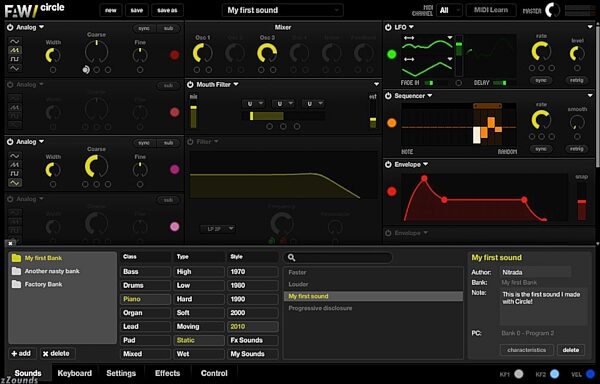
Task: Switch to the Settings tab
Action: pos(121,373)
